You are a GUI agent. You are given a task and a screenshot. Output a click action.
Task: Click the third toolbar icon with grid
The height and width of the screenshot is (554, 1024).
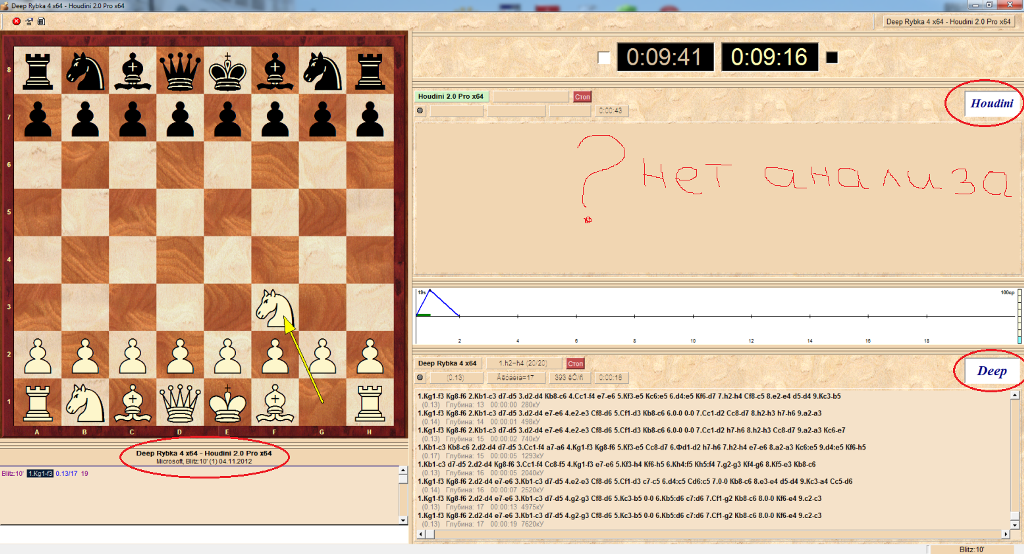pos(40,20)
